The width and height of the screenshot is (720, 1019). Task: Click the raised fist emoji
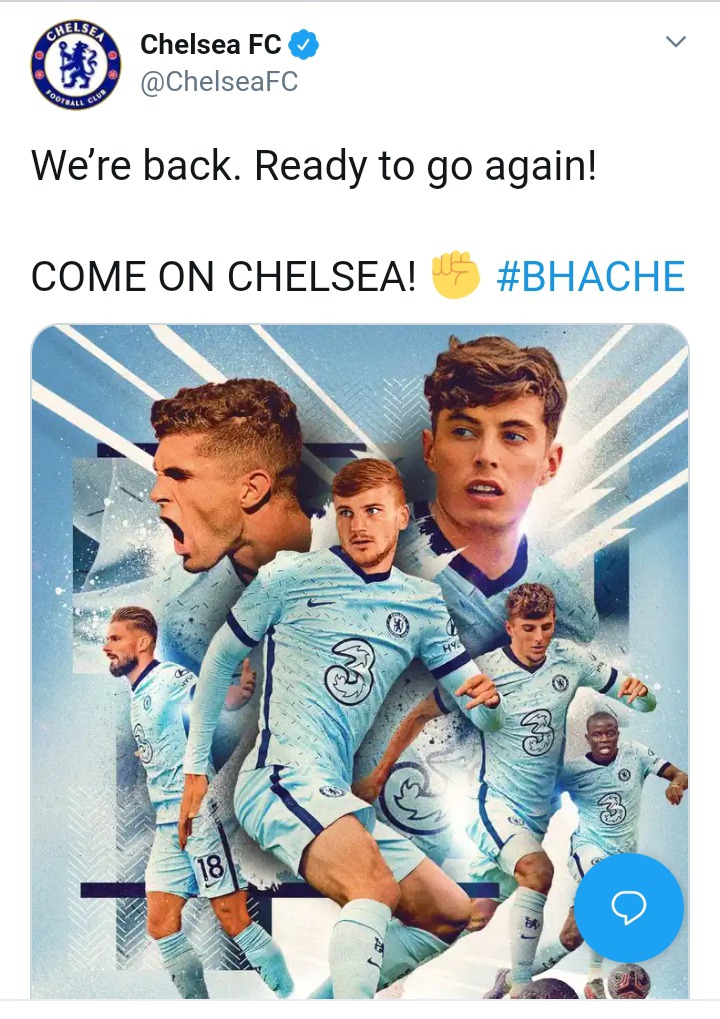pyautogui.click(x=456, y=275)
